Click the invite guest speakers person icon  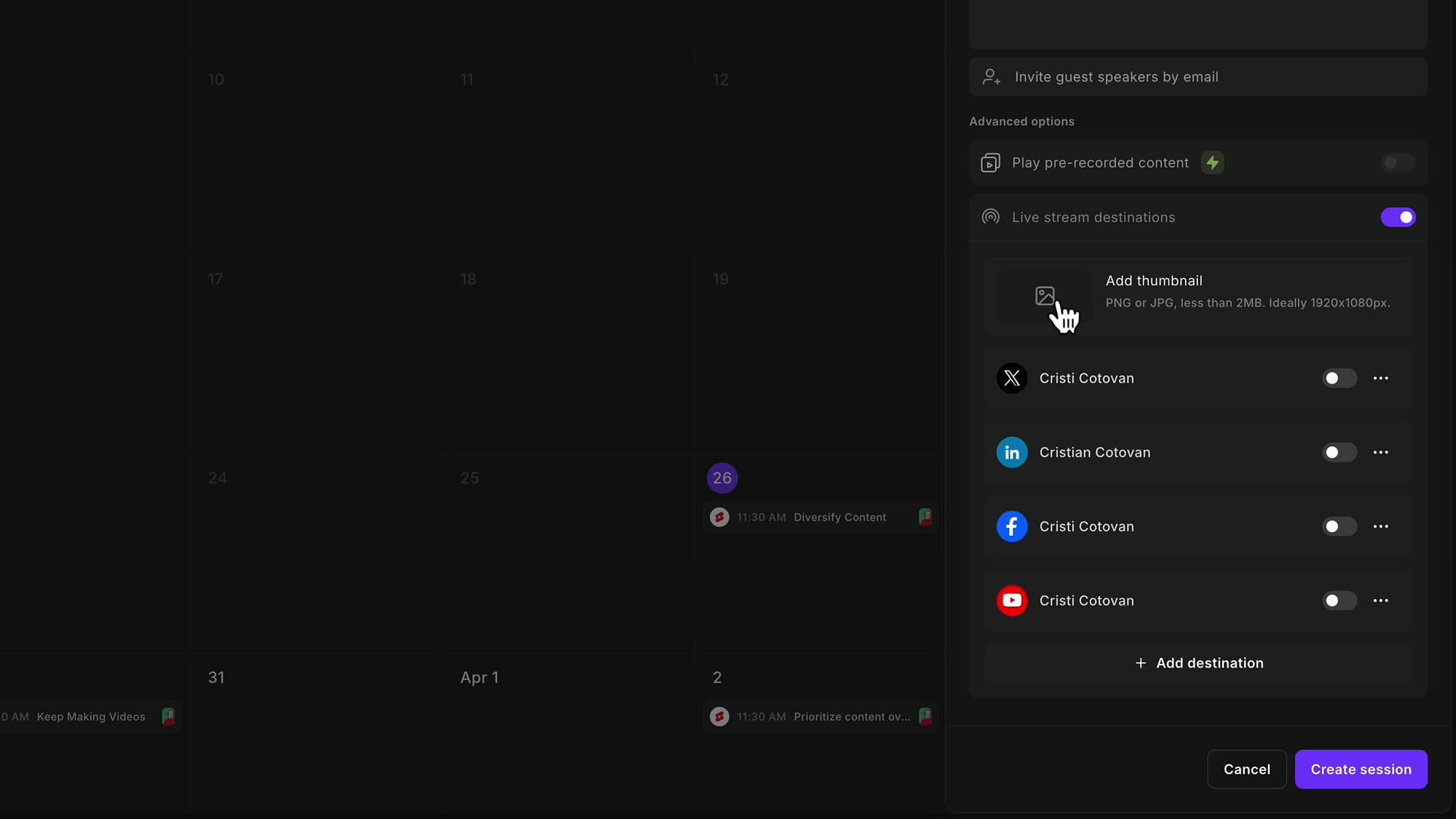tap(992, 76)
